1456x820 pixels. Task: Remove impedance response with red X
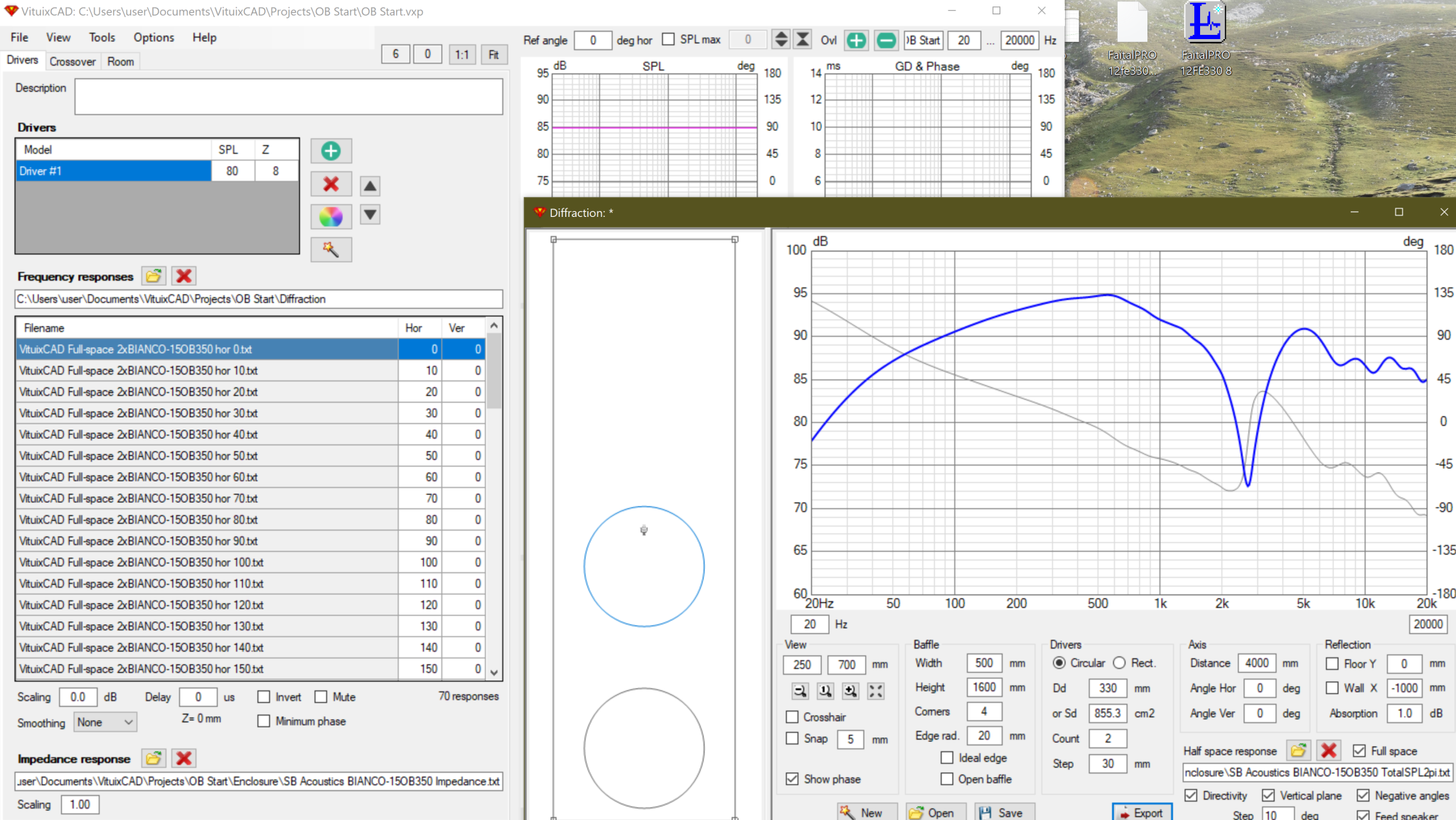[x=183, y=758]
